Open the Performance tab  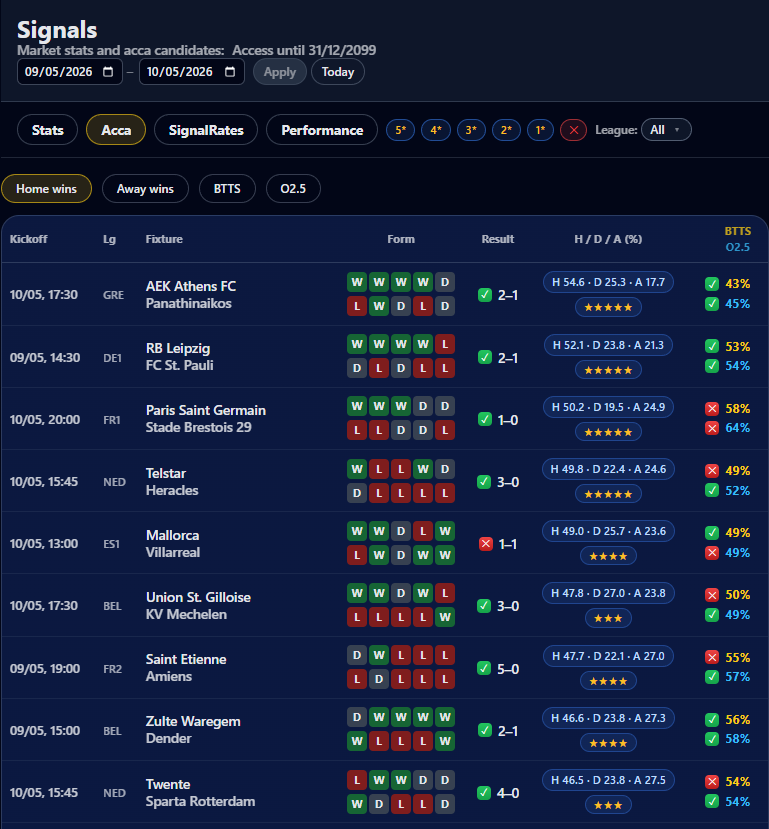point(322,130)
